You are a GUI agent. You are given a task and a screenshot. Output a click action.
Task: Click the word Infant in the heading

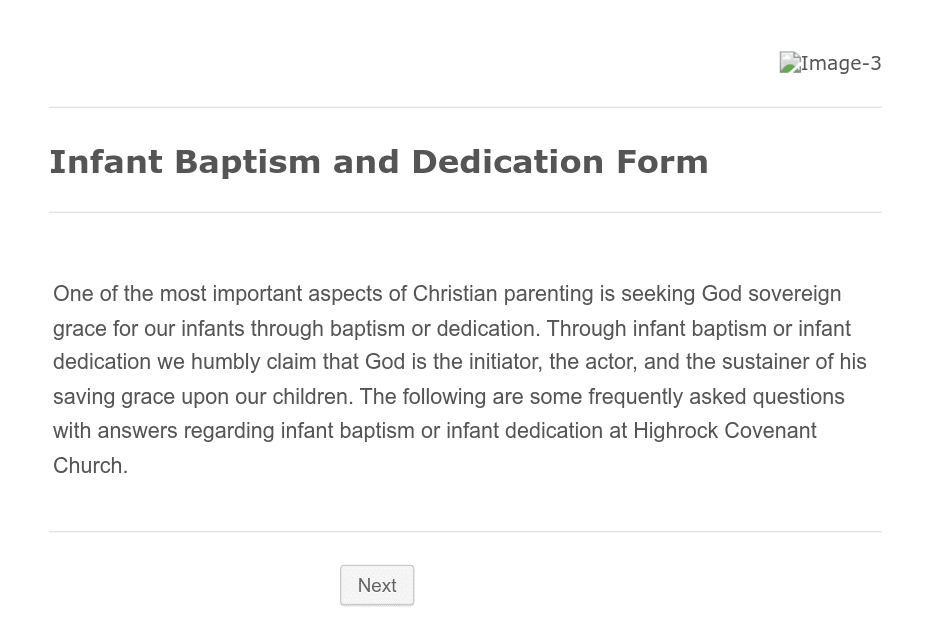(x=106, y=162)
